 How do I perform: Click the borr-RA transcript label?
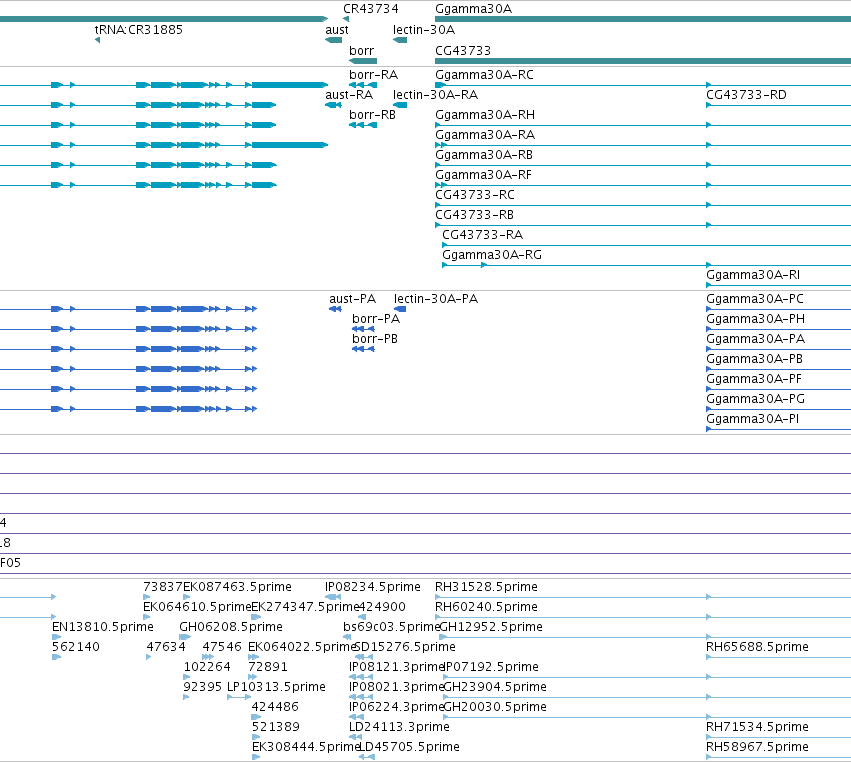point(373,75)
